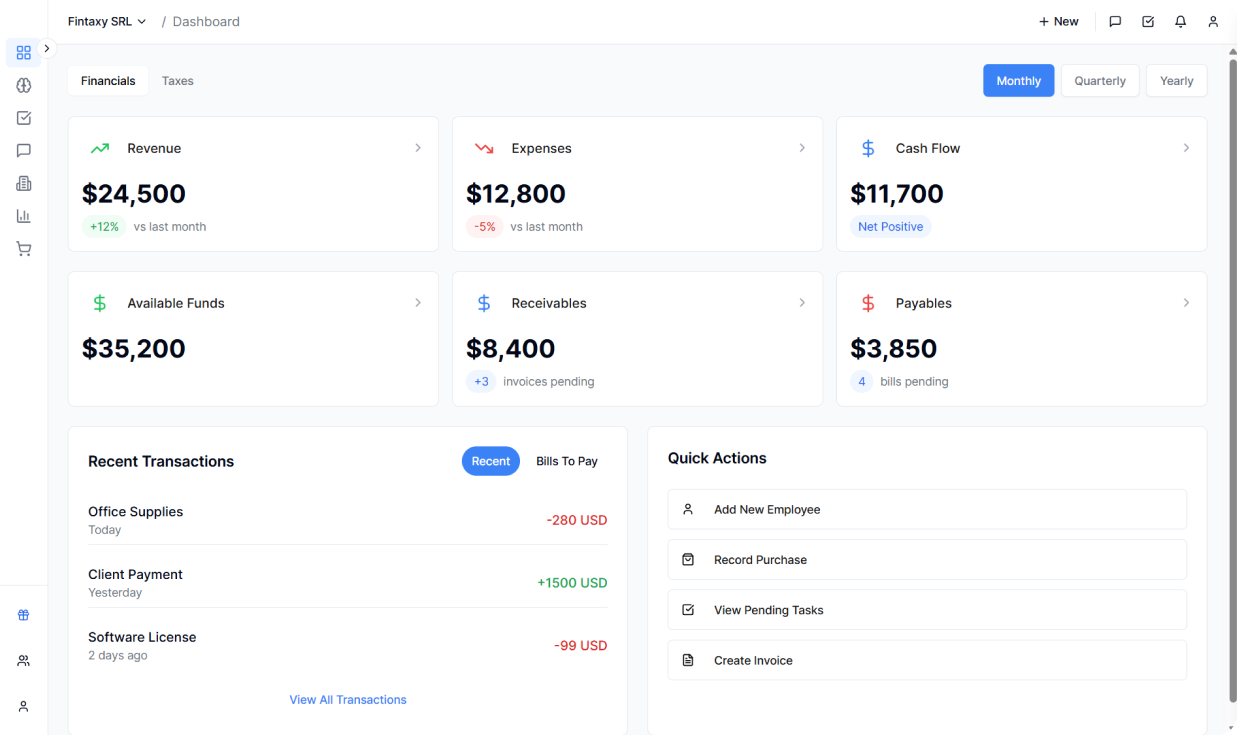Click the user profile icon in header
This screenshot has width=1237, height=735.
click(x=1213, y=21)
